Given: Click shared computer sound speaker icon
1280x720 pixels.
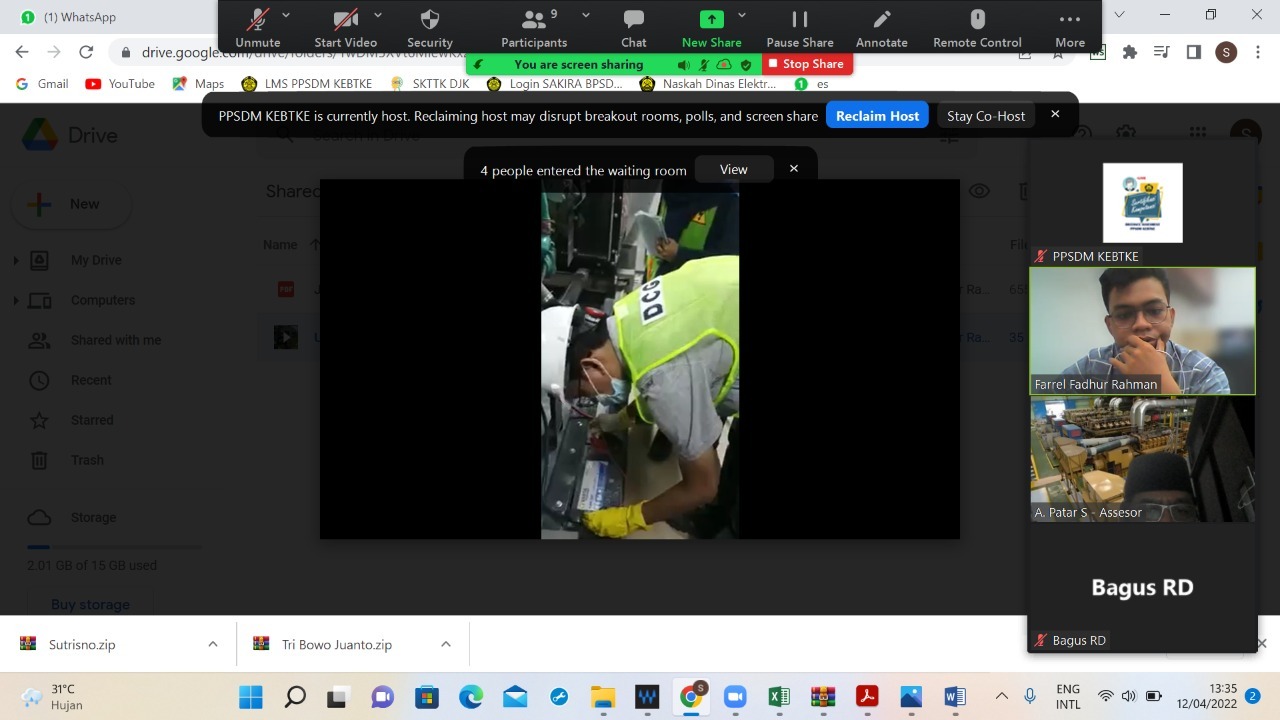Looking at the screenshot, I should pyautogui.click(x=684, y=65).
